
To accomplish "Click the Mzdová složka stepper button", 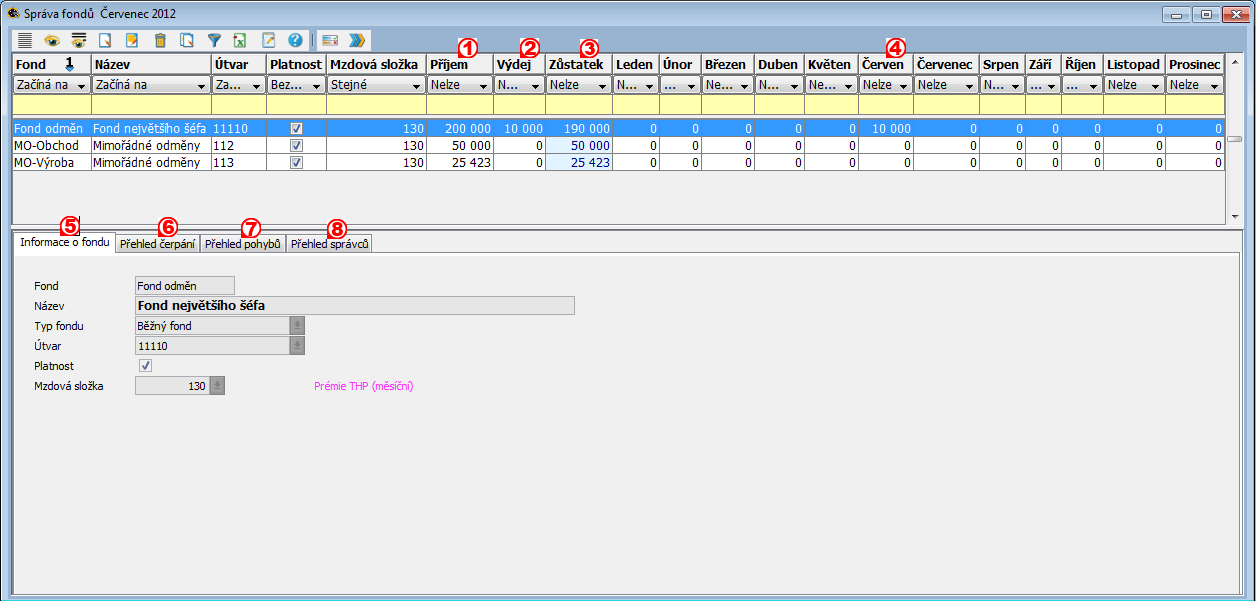I will pyautogui.click(x=217, y=386).
